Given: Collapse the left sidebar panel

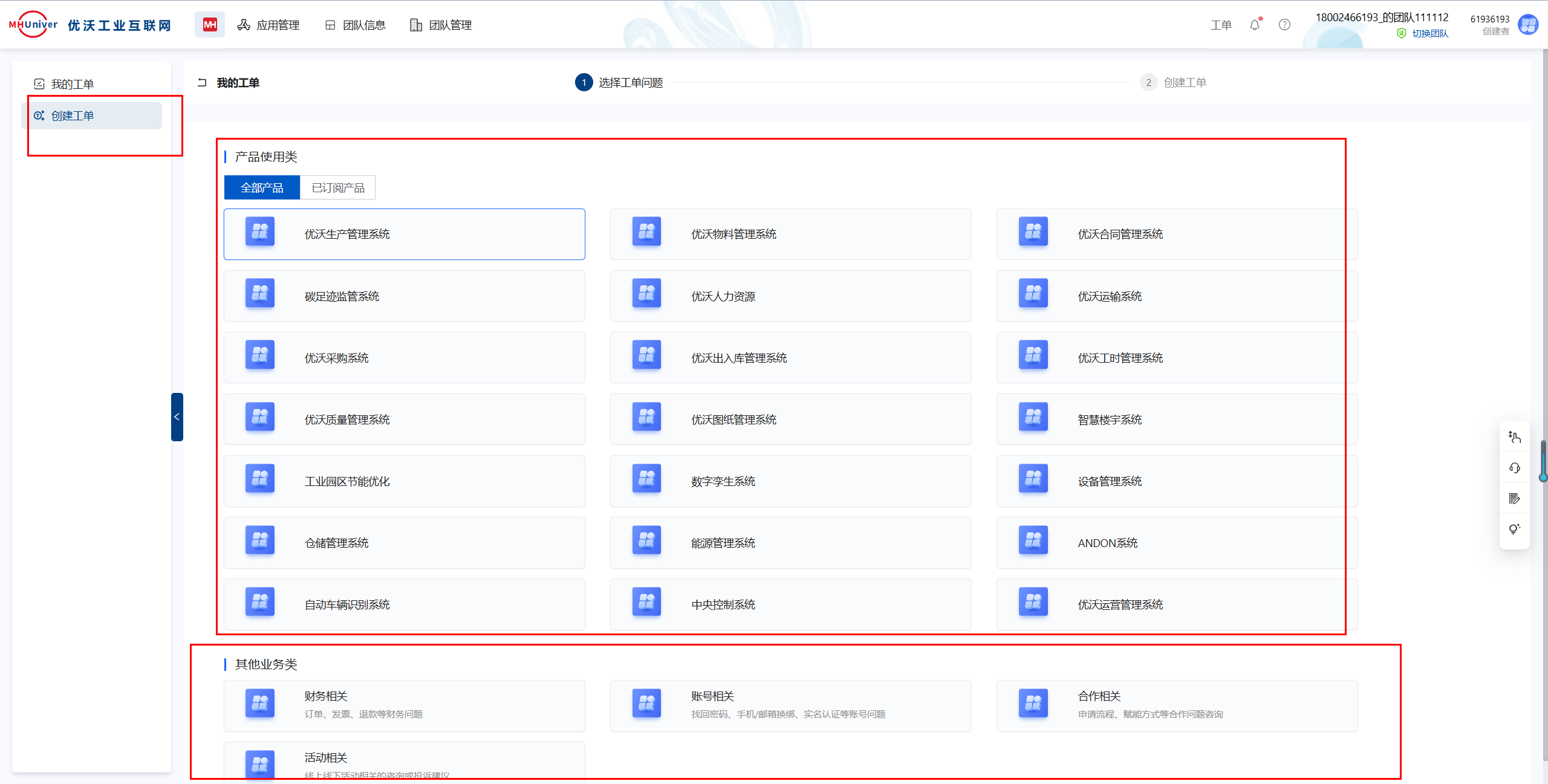Looking at the screenshot, I should (x=177, y=417).
